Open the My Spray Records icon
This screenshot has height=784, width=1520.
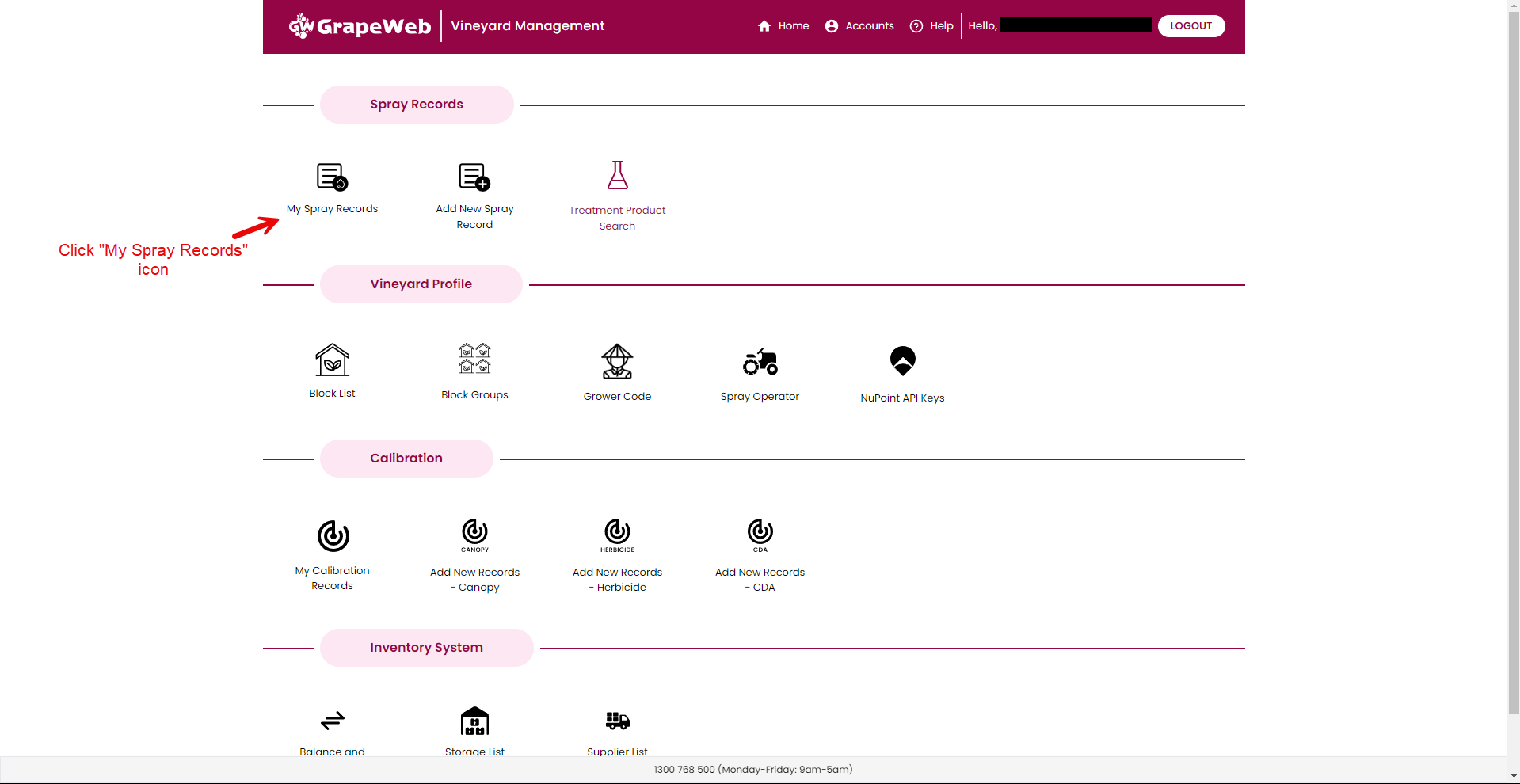point(332,177)
